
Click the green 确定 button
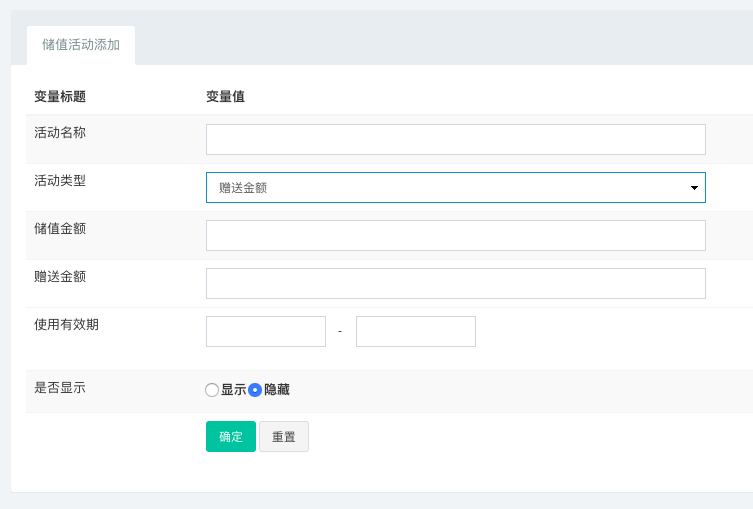click(x=231, y=436)
